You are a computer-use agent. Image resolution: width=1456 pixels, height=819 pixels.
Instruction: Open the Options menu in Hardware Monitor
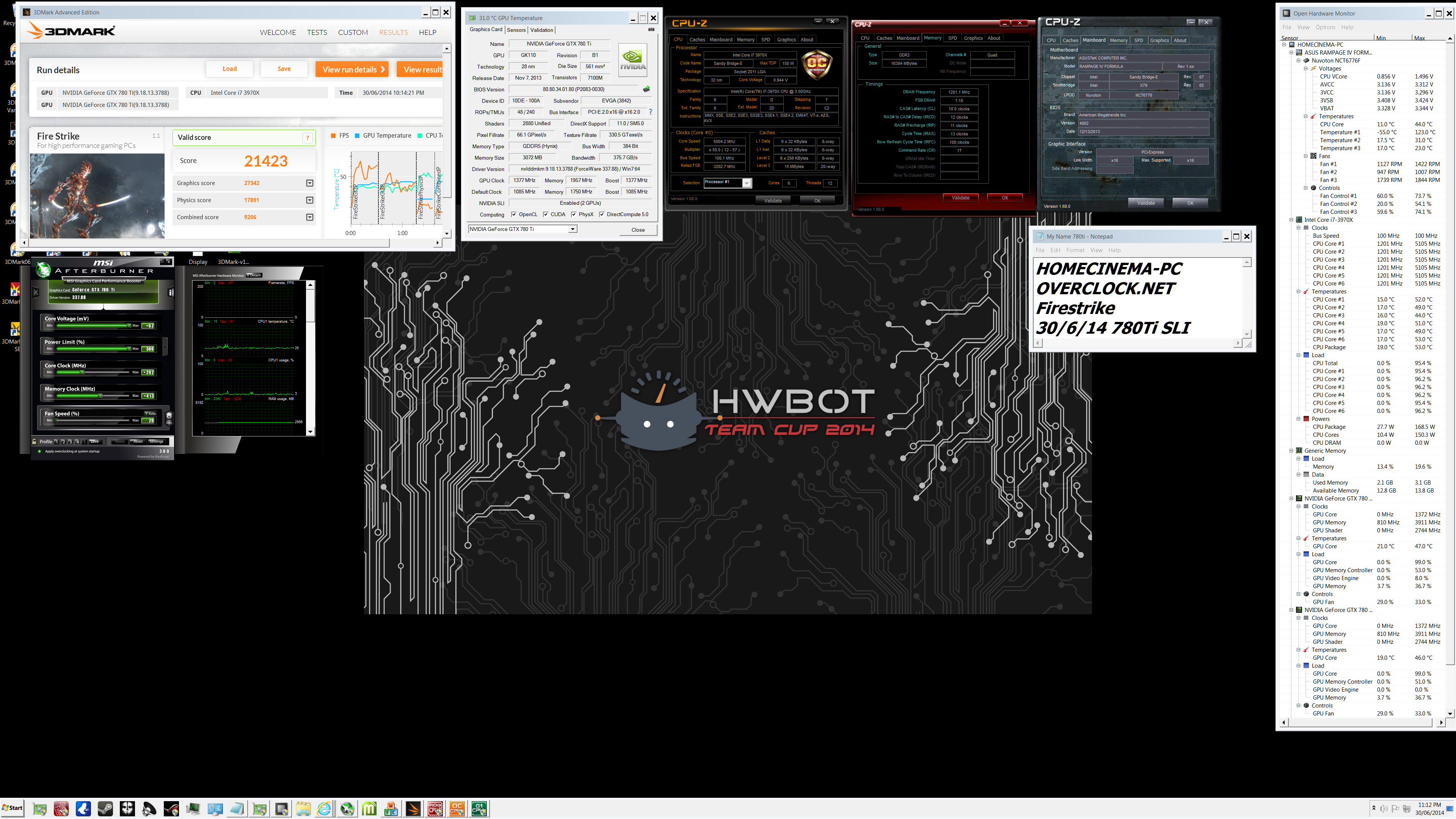[x=1325, y=27]
